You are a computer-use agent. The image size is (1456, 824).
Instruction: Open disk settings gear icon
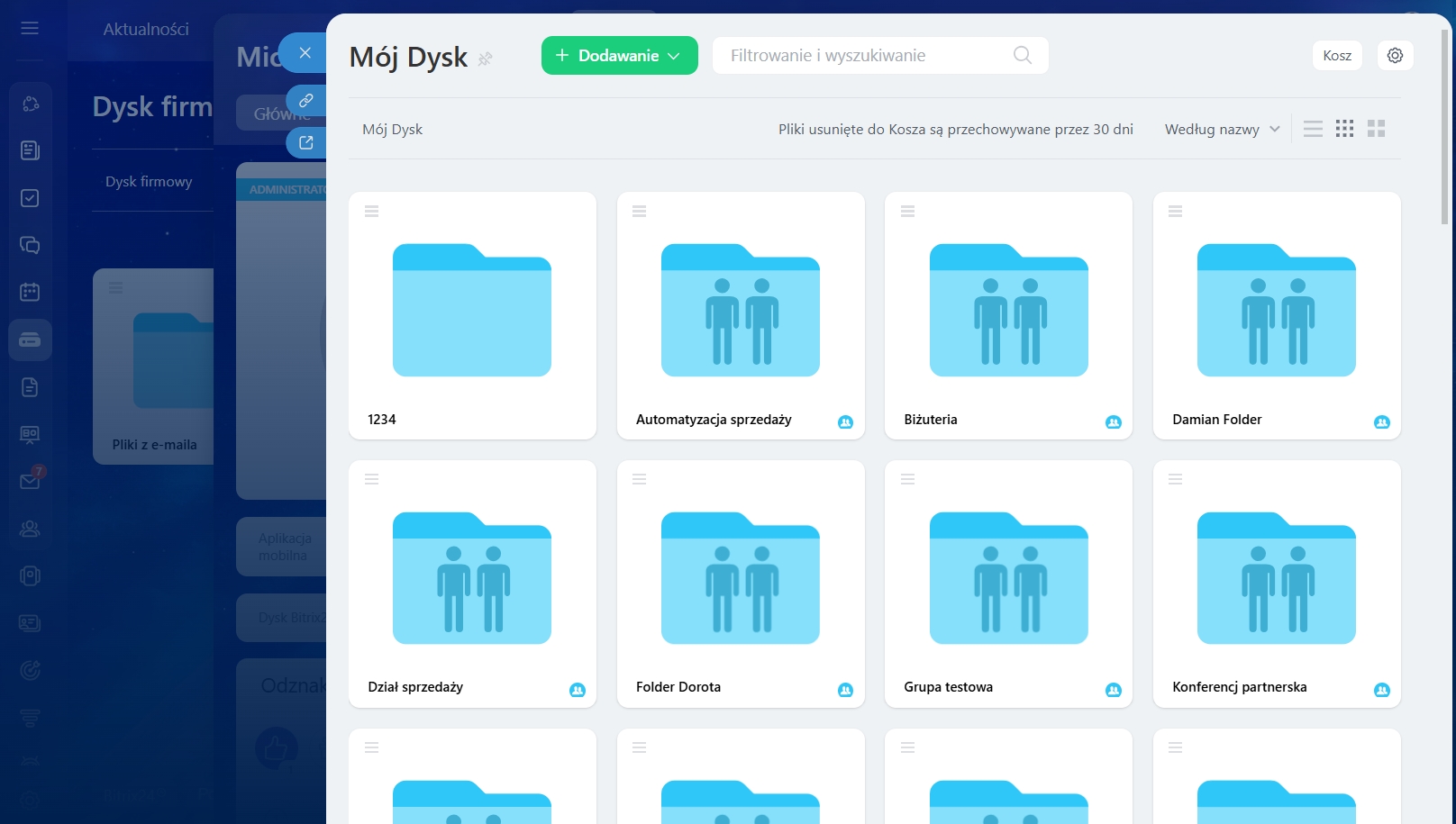[x=1395, y=56]
